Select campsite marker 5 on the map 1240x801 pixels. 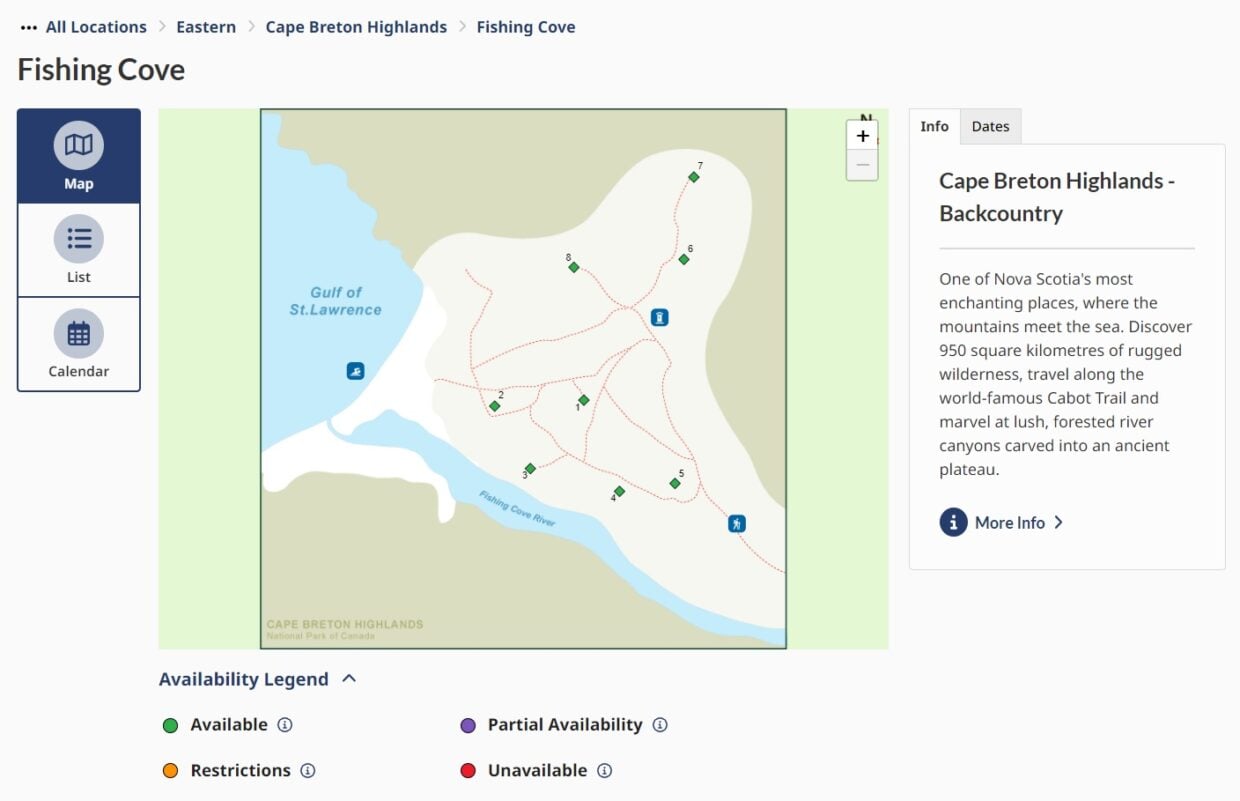pyautogui.click(x=674, y=482)
